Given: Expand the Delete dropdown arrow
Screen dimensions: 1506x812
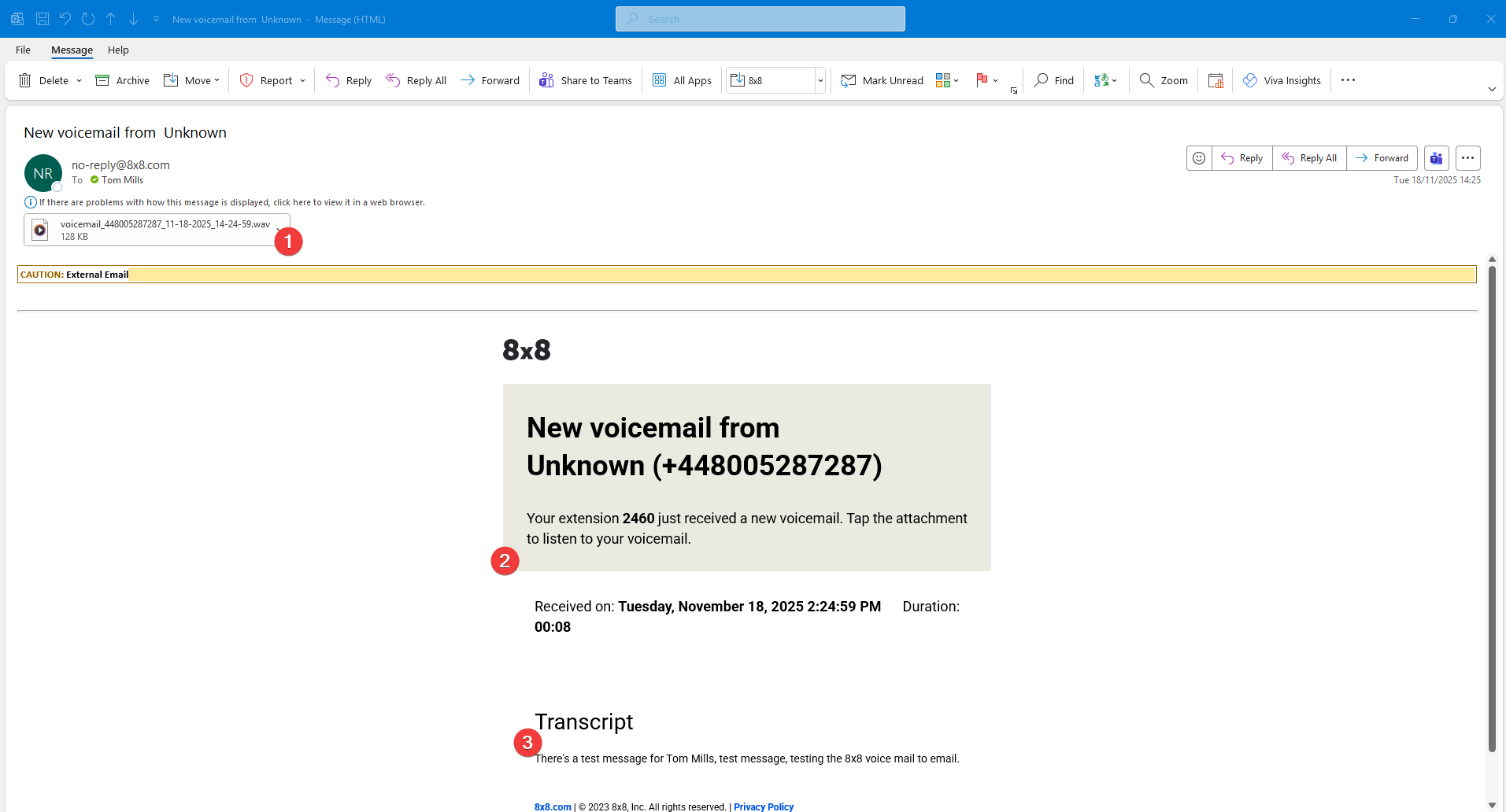Looking at the screenshot, I should pyautogui.click(x=79, y=80).
